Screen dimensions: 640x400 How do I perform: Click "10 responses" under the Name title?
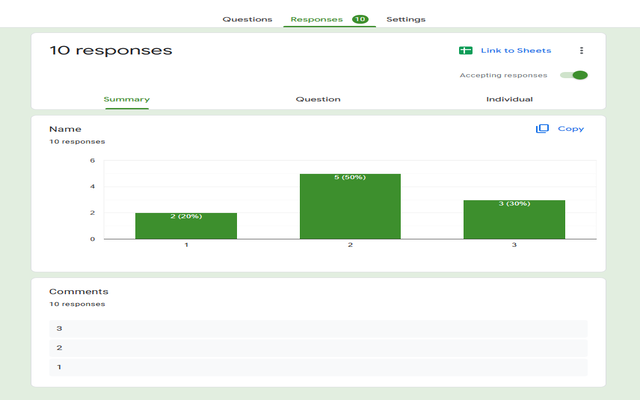[77, 142]
